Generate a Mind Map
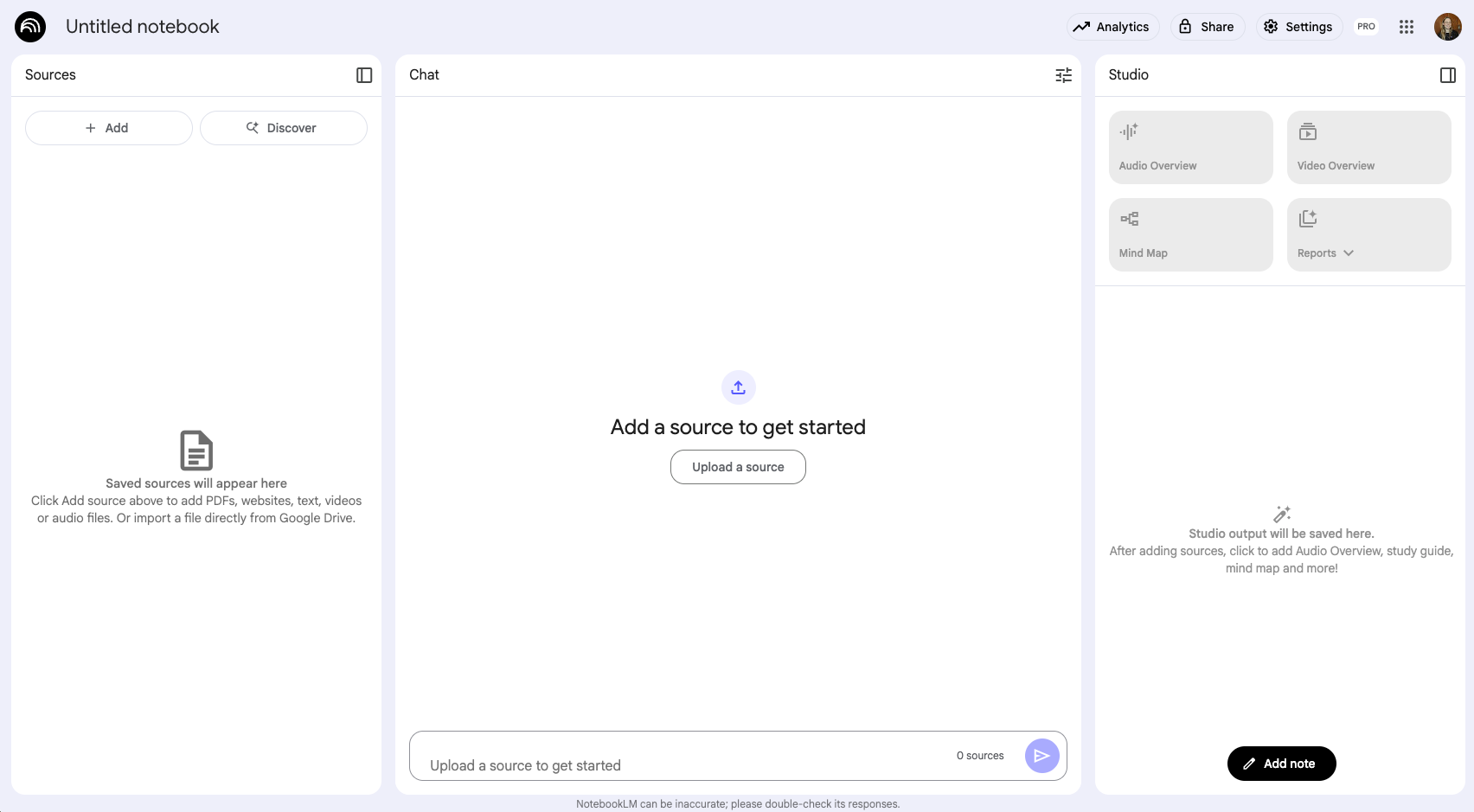This screenshot has height=812, width=1474. [x=1190, y=234]
